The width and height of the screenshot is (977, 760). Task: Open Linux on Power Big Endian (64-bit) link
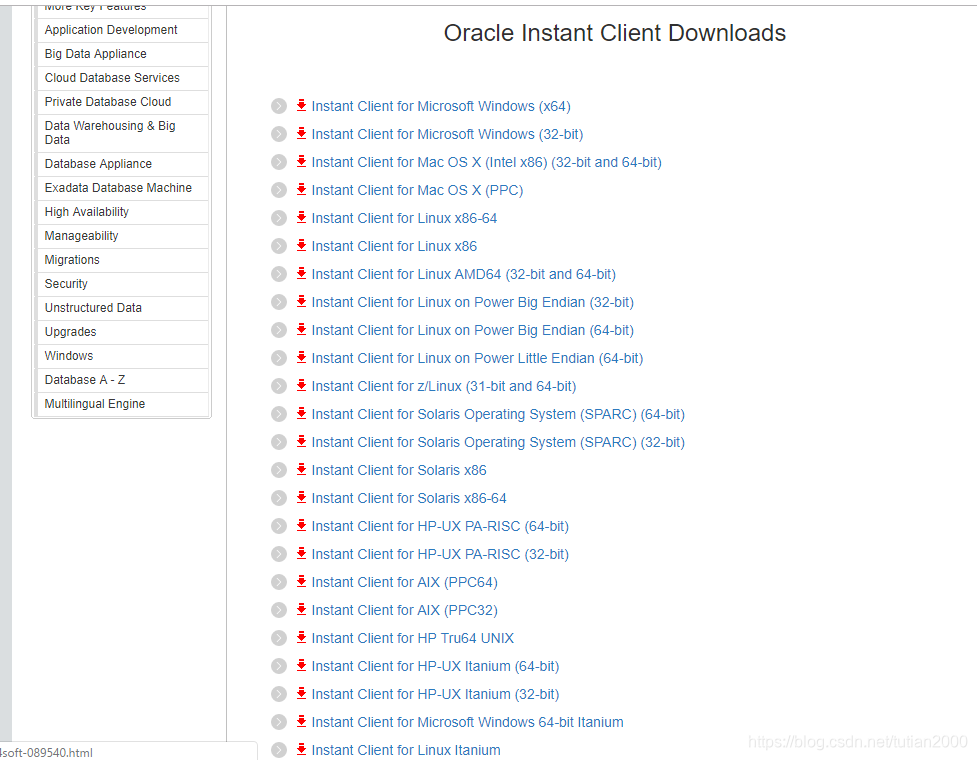click(473, 331)
